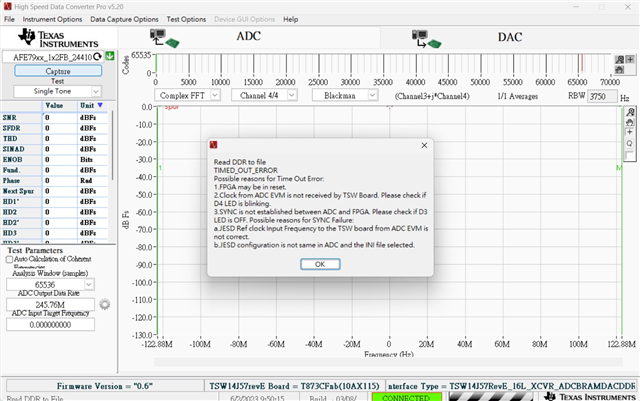Switch to the DAC tab

509,38
